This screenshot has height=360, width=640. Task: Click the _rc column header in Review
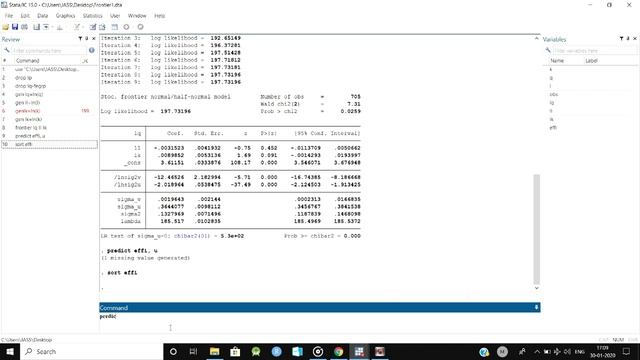click(85, 60)
